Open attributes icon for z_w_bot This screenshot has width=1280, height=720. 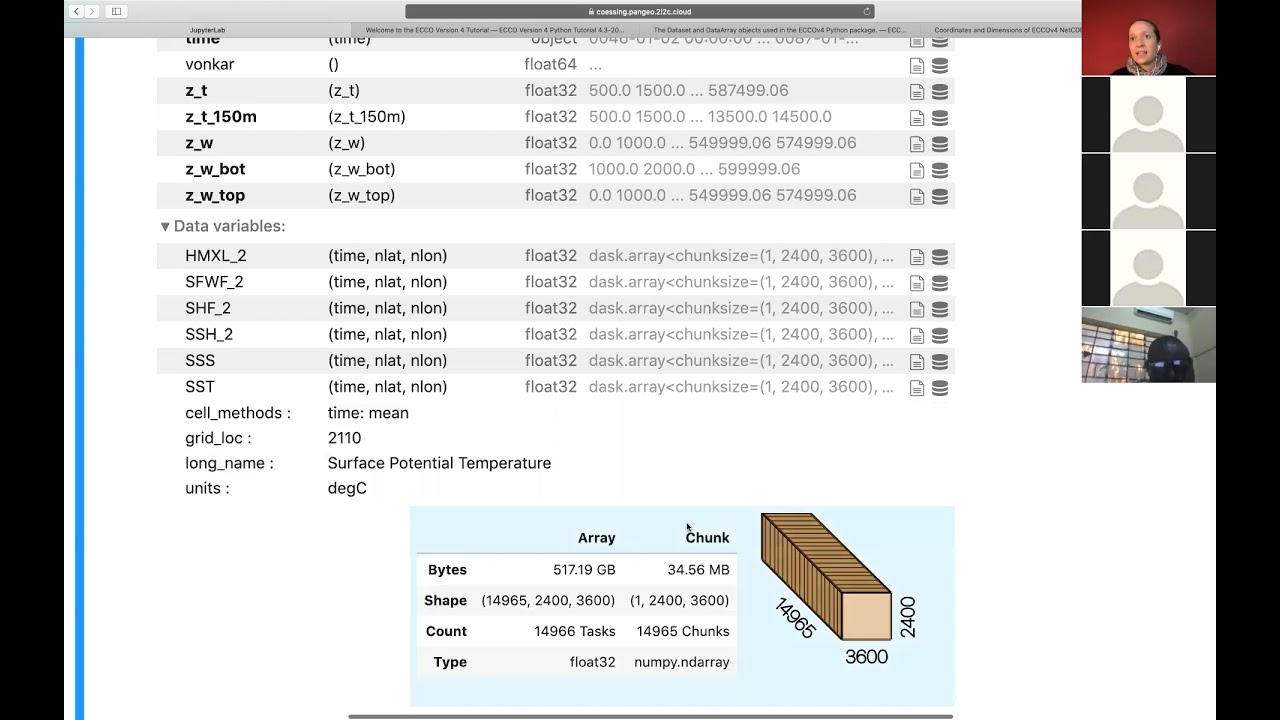coord(917,170)
